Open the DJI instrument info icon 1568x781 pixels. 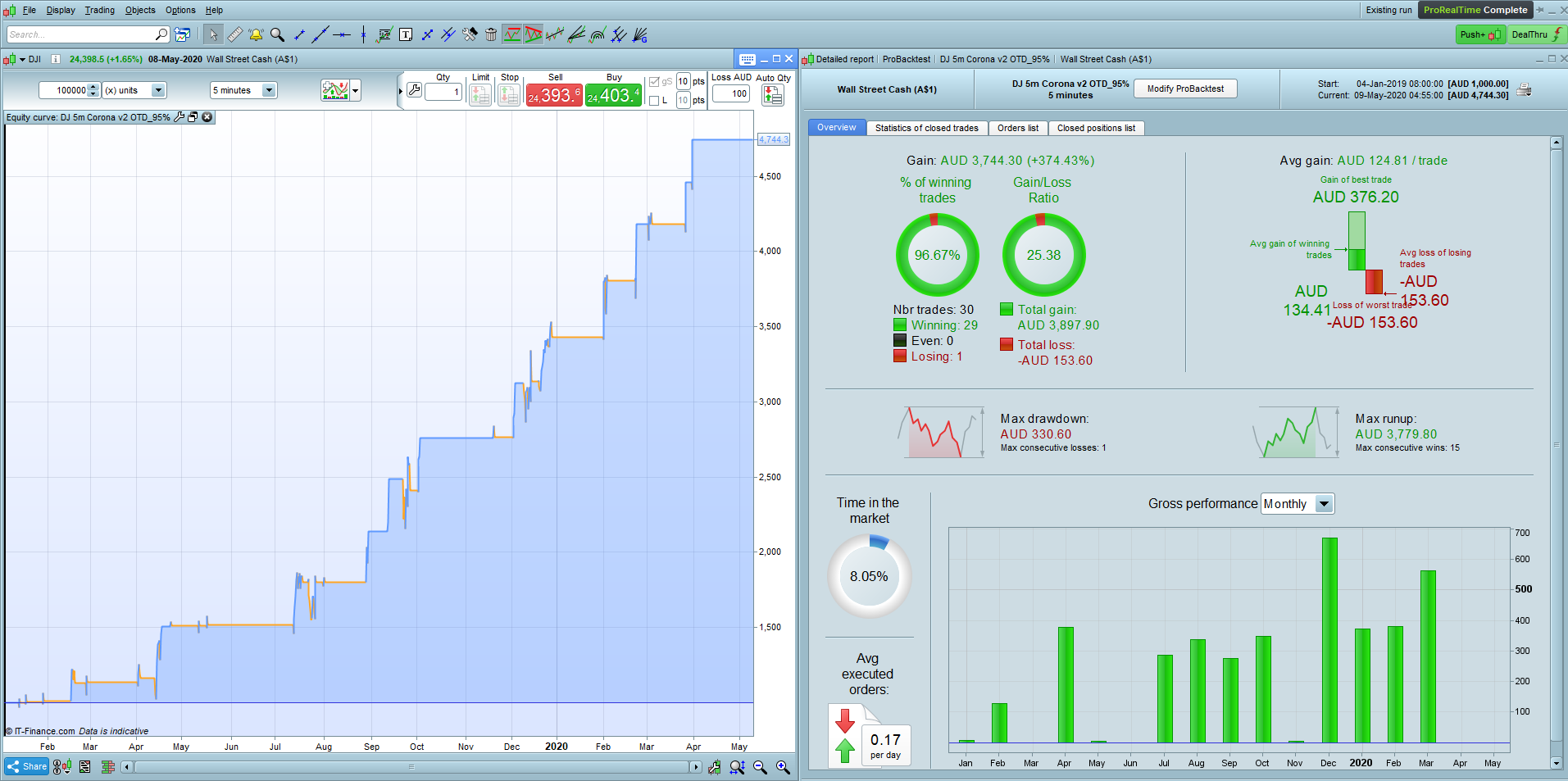(56, 59)
